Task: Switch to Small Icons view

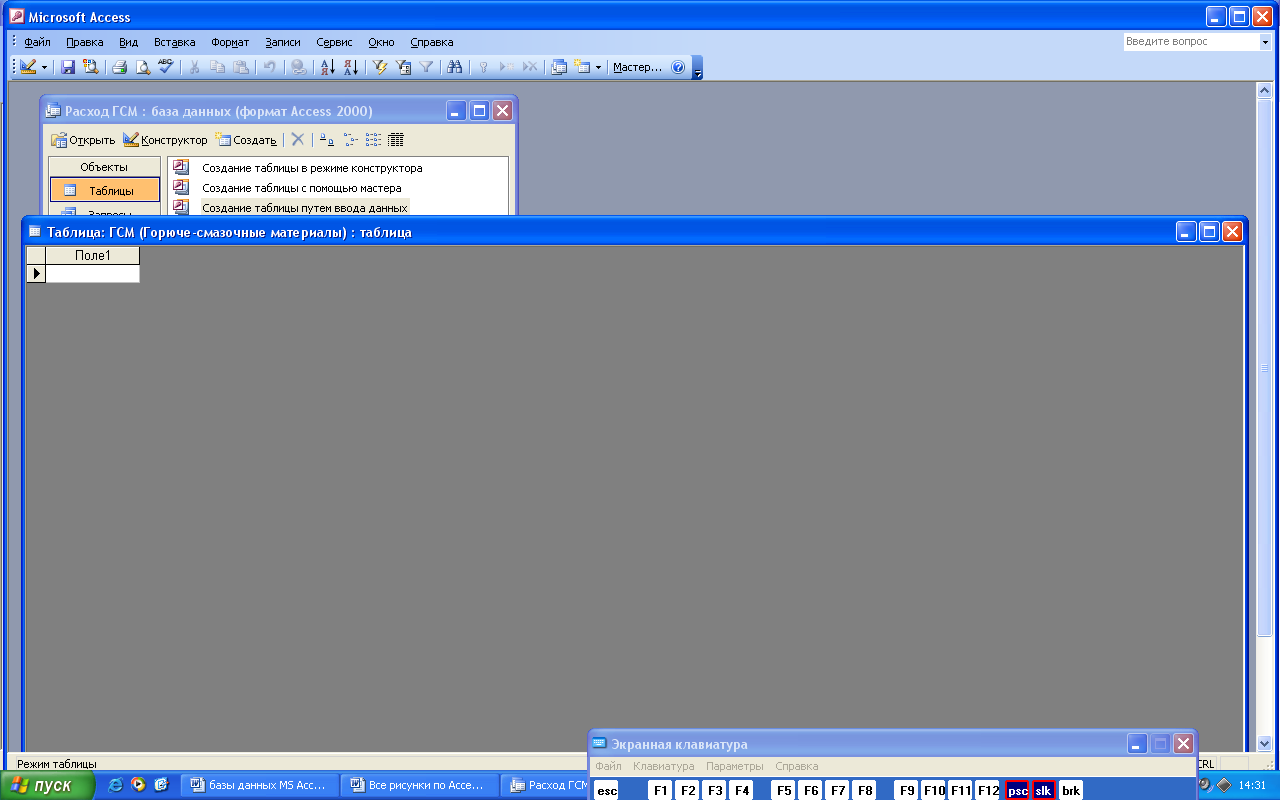Action: pyautogui.click(x=349, y=140)
